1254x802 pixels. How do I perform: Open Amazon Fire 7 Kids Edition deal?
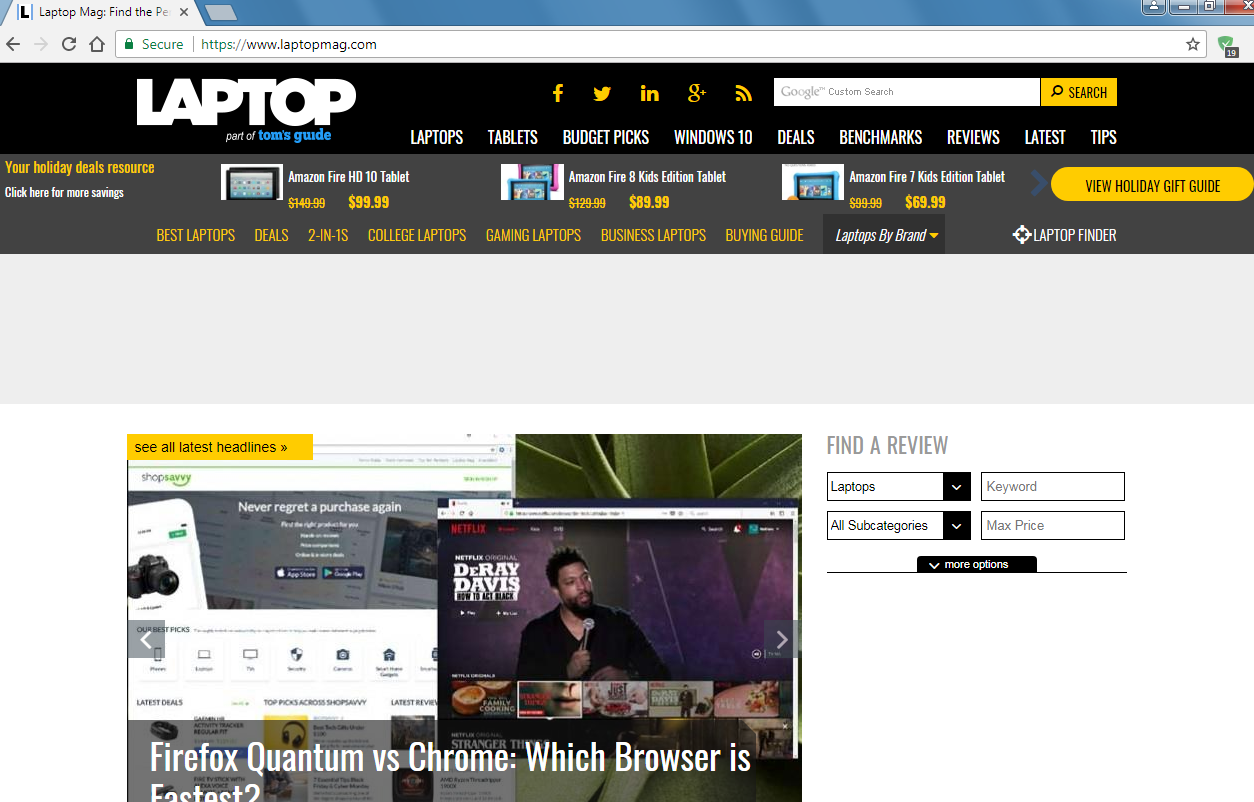tap(927, 177)
